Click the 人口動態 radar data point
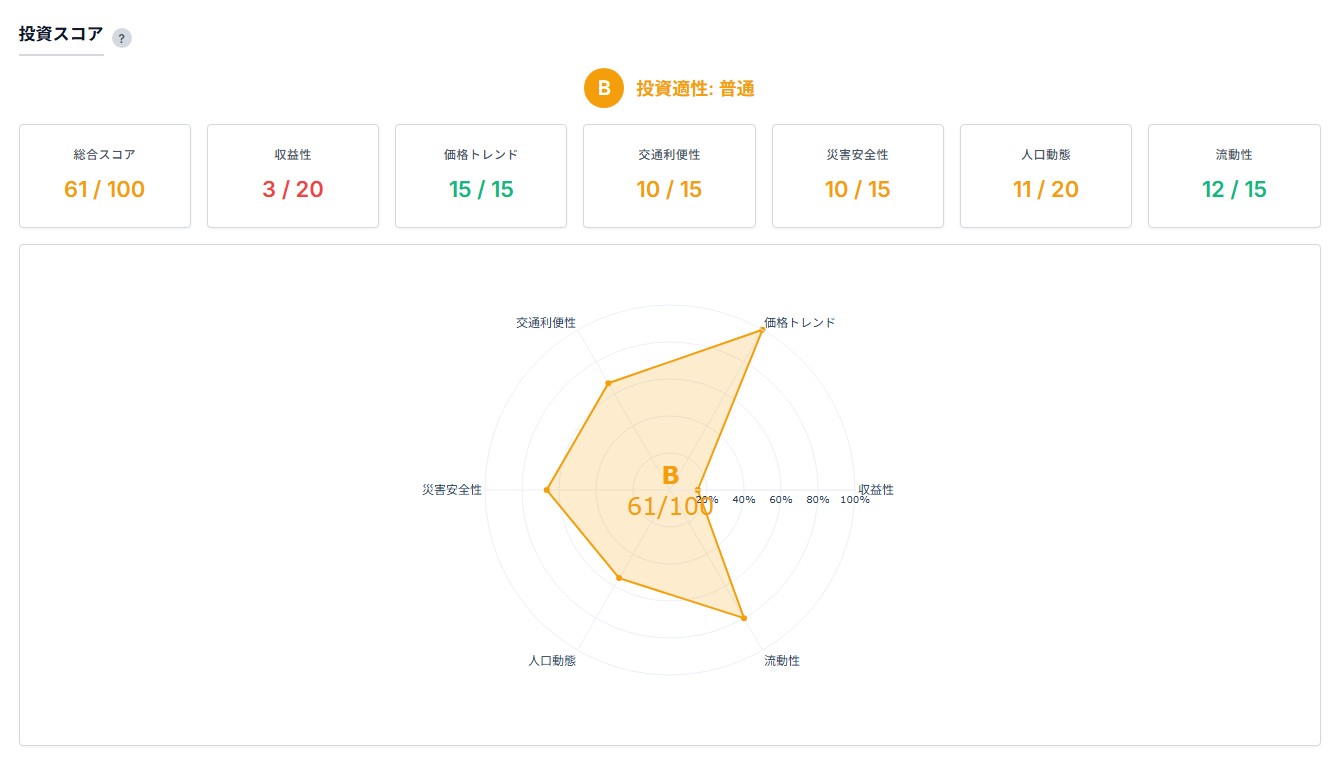1339x766 pixels. (619, 578)
